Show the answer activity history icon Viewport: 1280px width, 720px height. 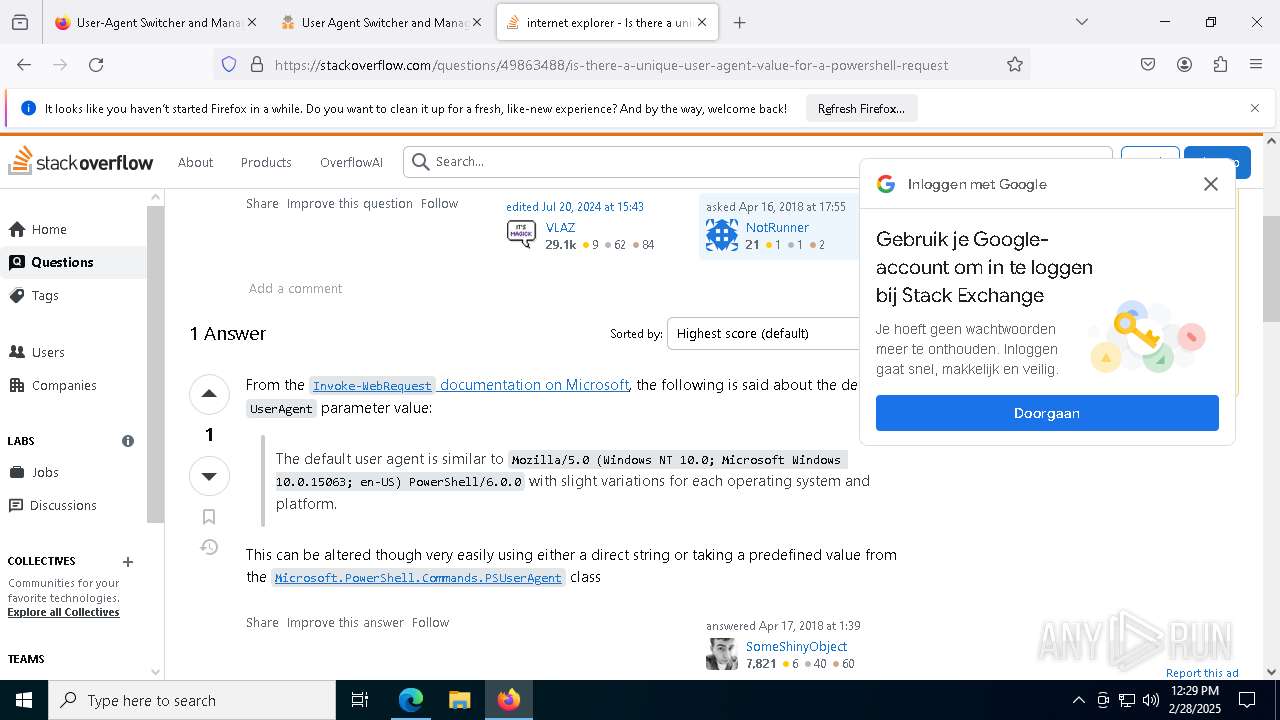tap(209, 547)
